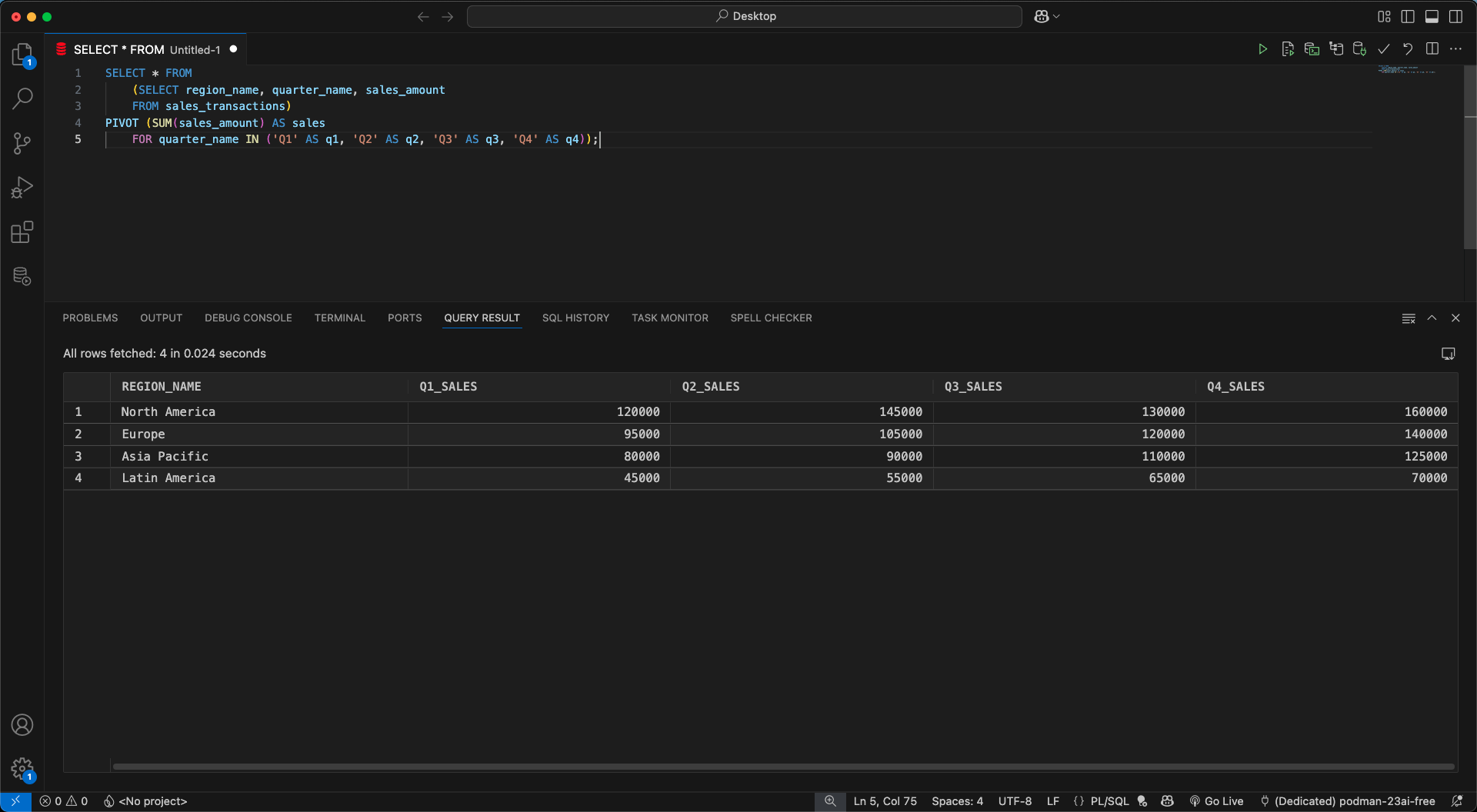This screenshot has width=1477, height=812.
Task: Toggle the bottom panel visibility
Action: pos(1432,16)
